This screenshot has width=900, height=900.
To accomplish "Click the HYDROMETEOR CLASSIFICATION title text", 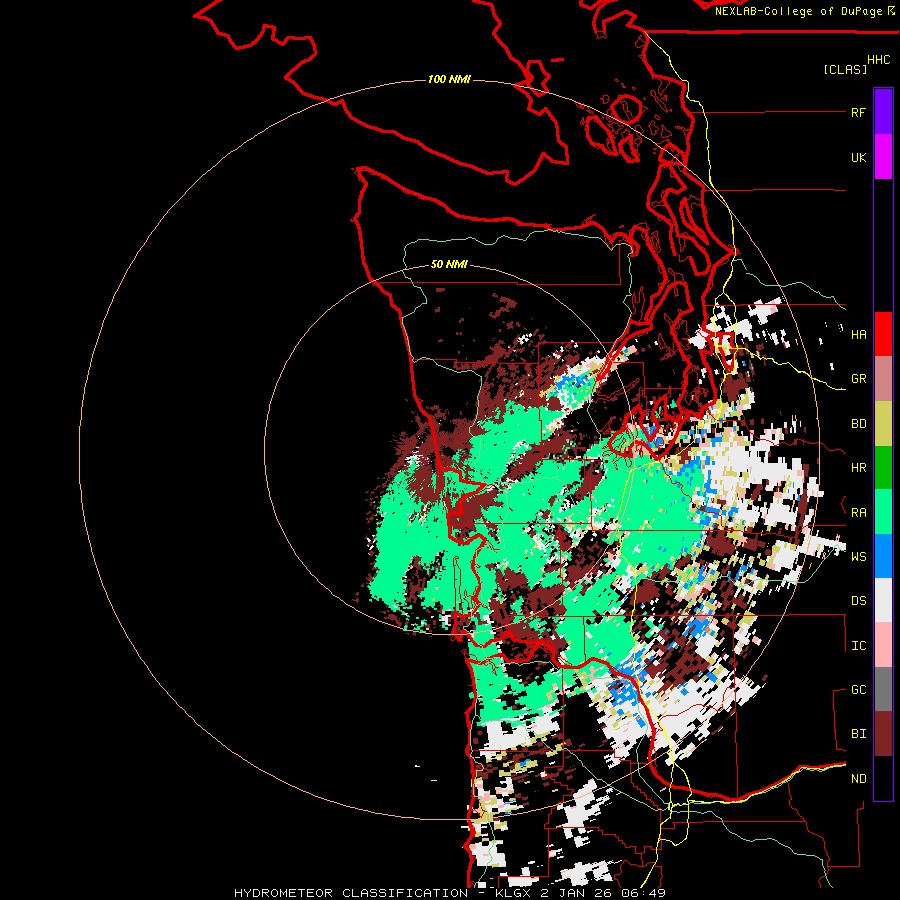I will pyautogui.click(x=351, y=893).
